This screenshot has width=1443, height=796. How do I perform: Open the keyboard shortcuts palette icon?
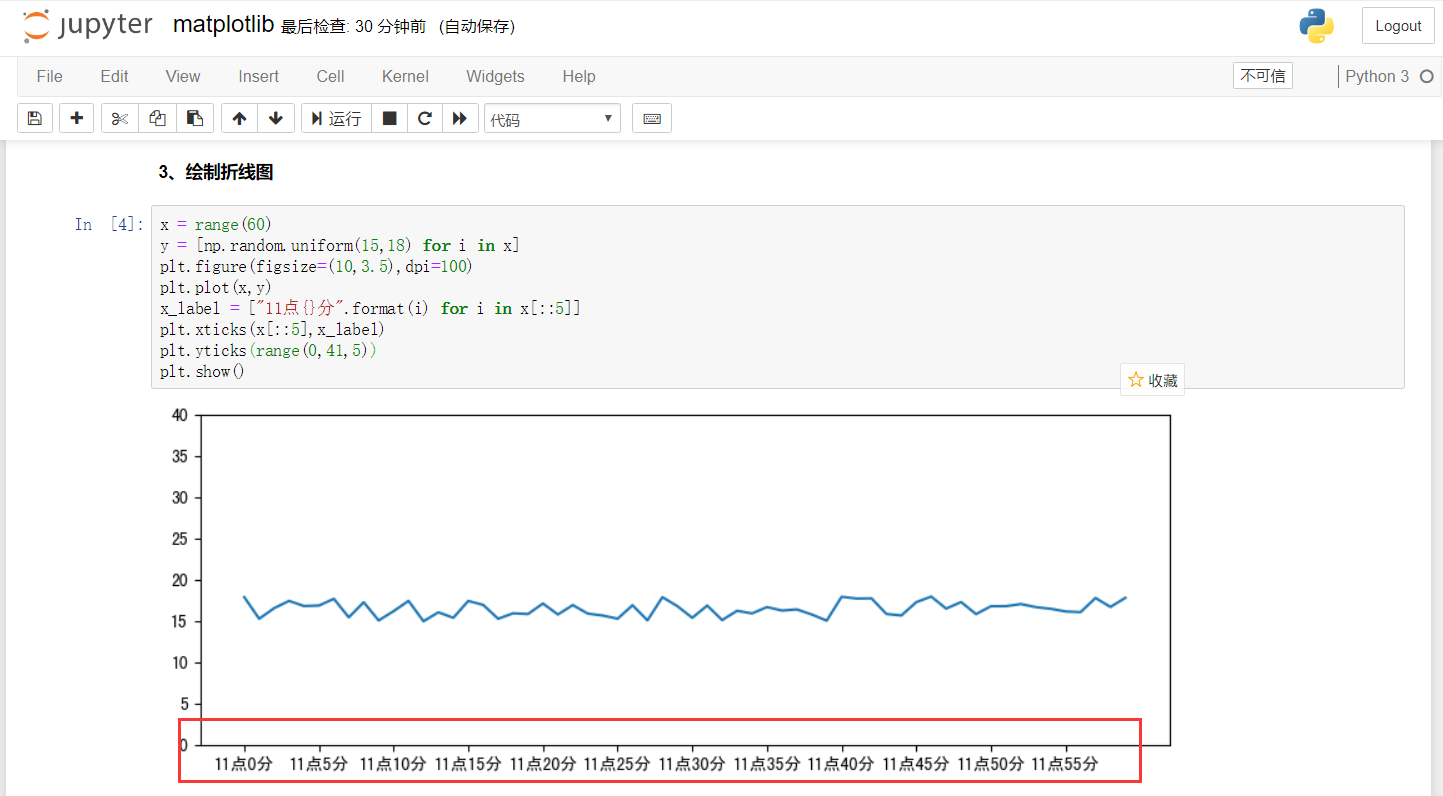[651, 117]
